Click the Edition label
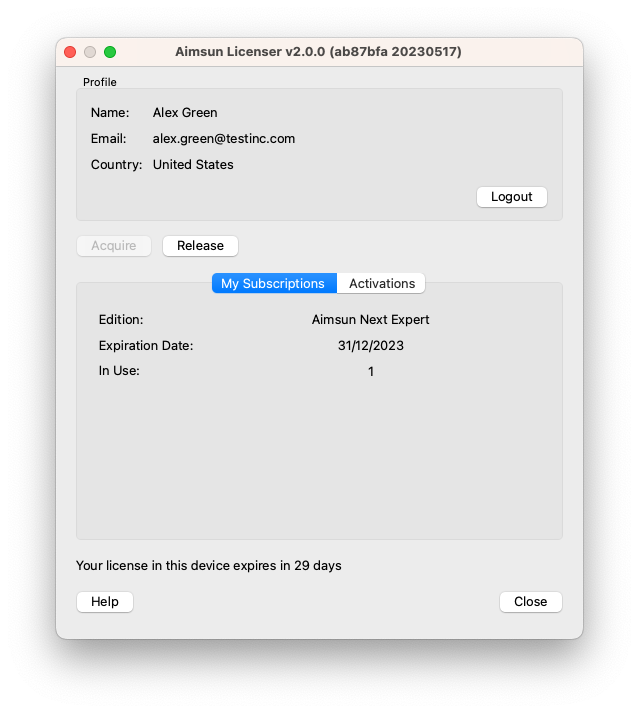The height and width of the screenshot is (713, 639). click(121, 320)
